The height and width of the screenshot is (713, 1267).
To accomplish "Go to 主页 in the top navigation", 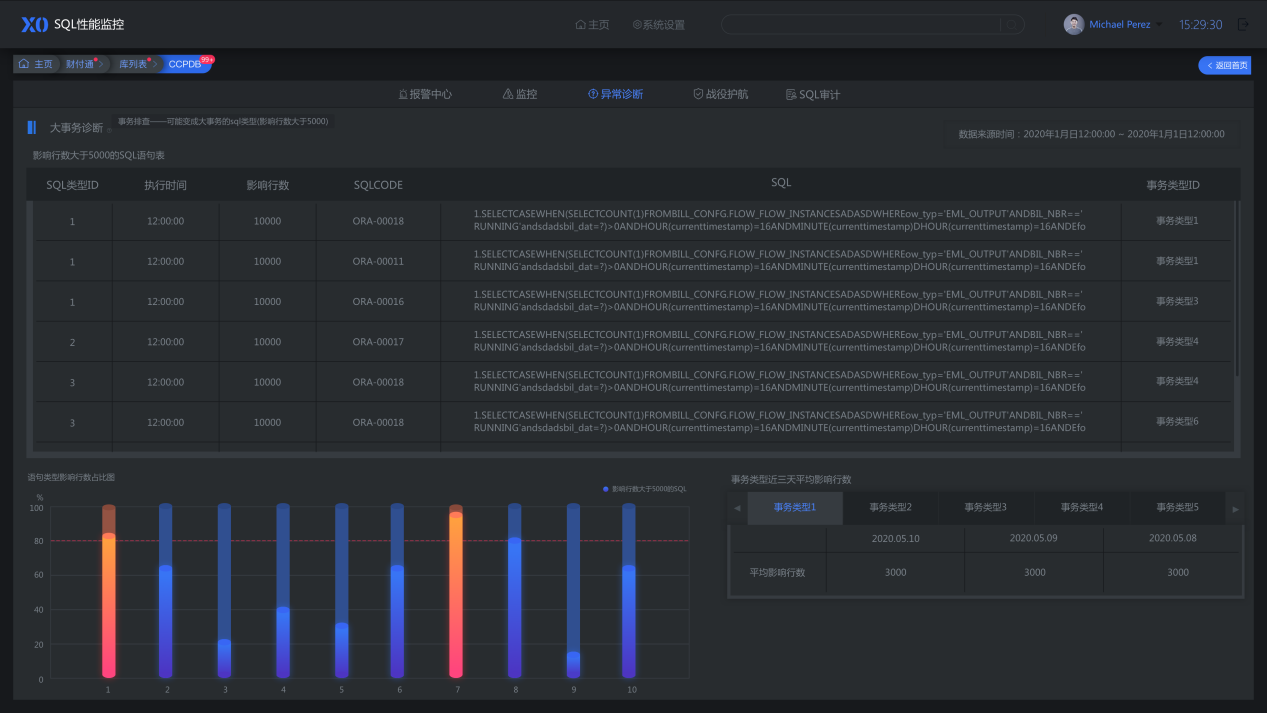I will 592,25.
